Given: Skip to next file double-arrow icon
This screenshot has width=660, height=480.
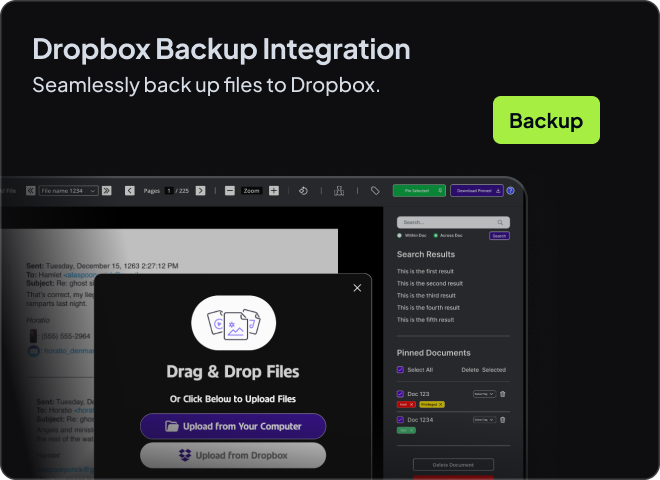Looking at the screenshot, I should pyautogui.click(x=106, y=190).
